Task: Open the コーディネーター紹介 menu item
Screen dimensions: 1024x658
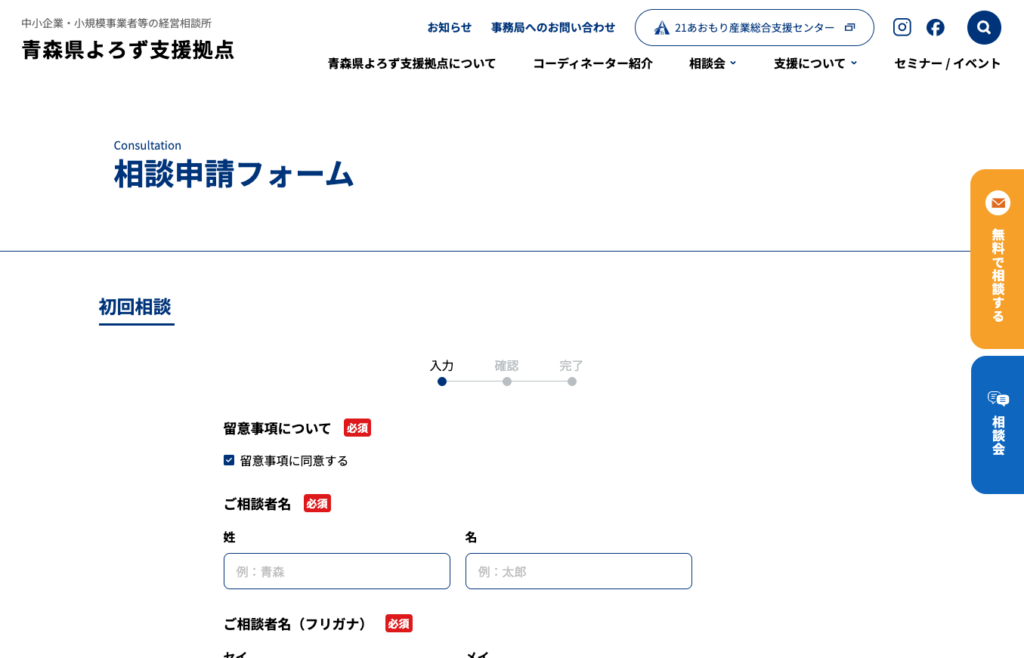Action: (592, 63)
